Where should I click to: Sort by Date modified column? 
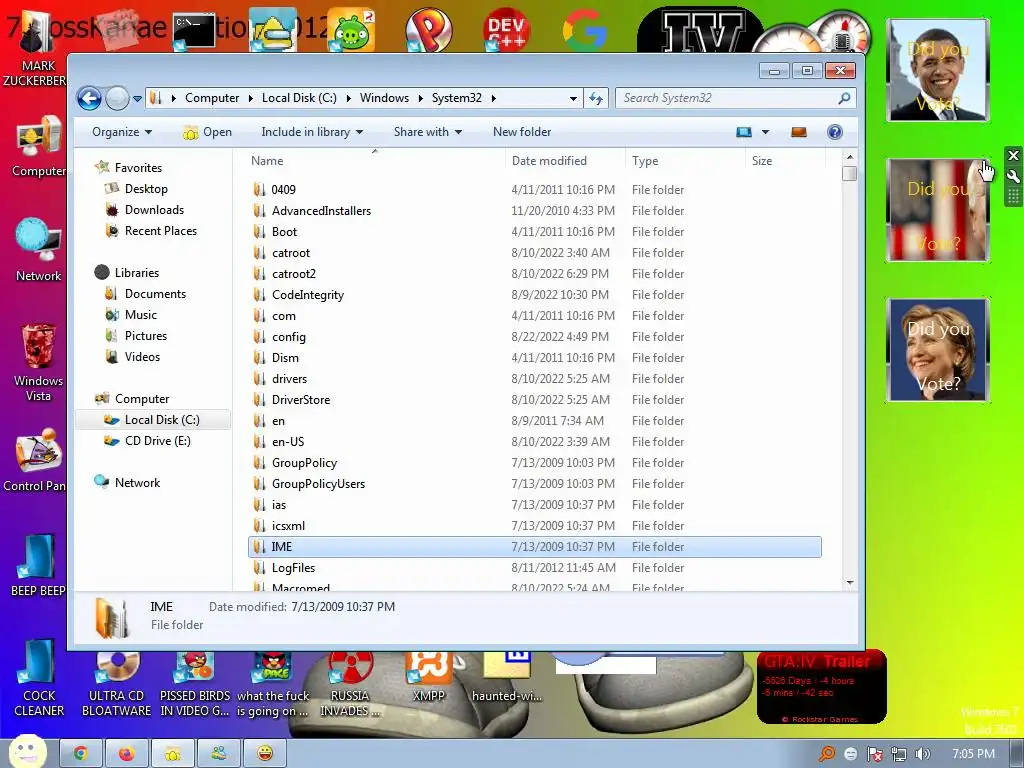[549, 161]
